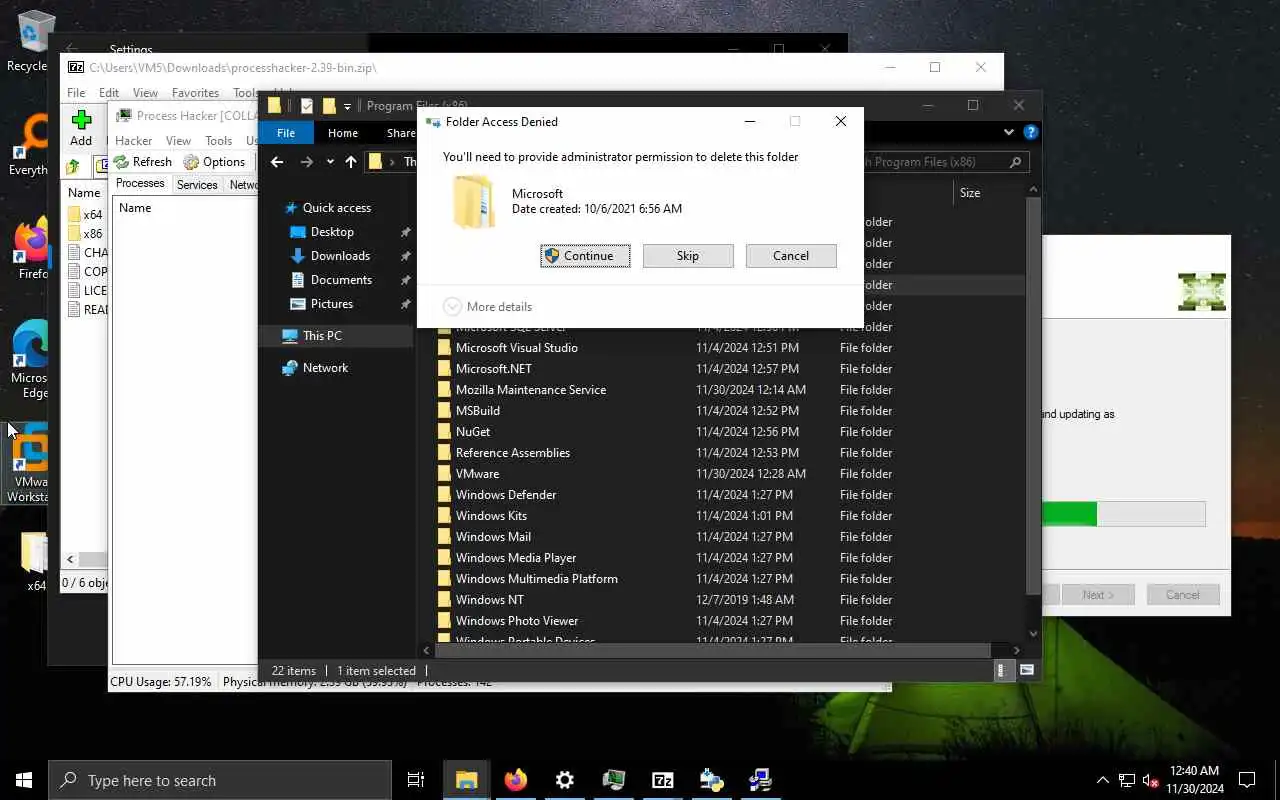Click the Microsoft Edge desktop shortcut
This screenshot has width=1280, height=800.
pos(31,360)
